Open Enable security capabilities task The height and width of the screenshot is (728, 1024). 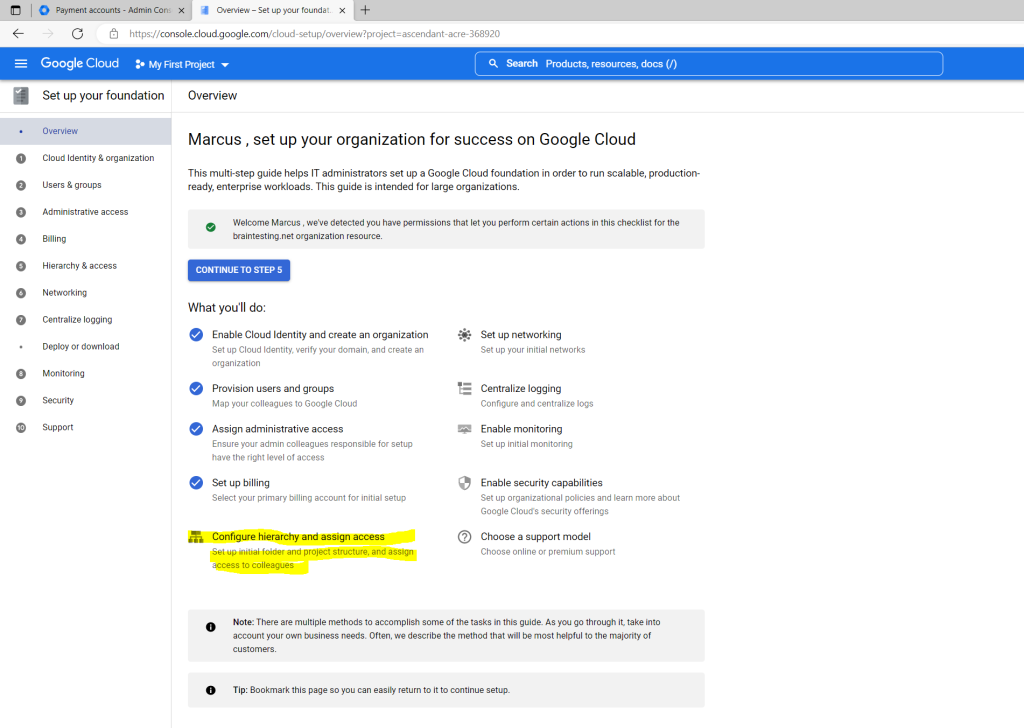pos(541,483)
